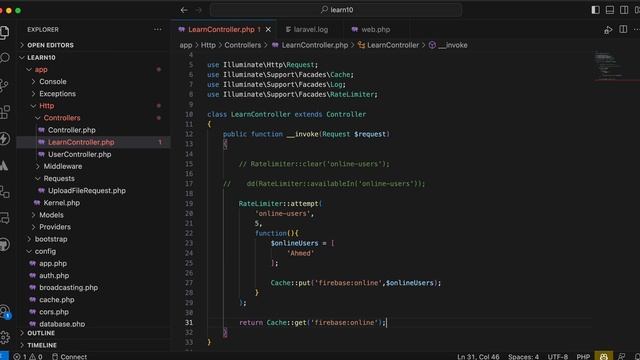Open the Explorer view in activity bar

pos(4,32)
